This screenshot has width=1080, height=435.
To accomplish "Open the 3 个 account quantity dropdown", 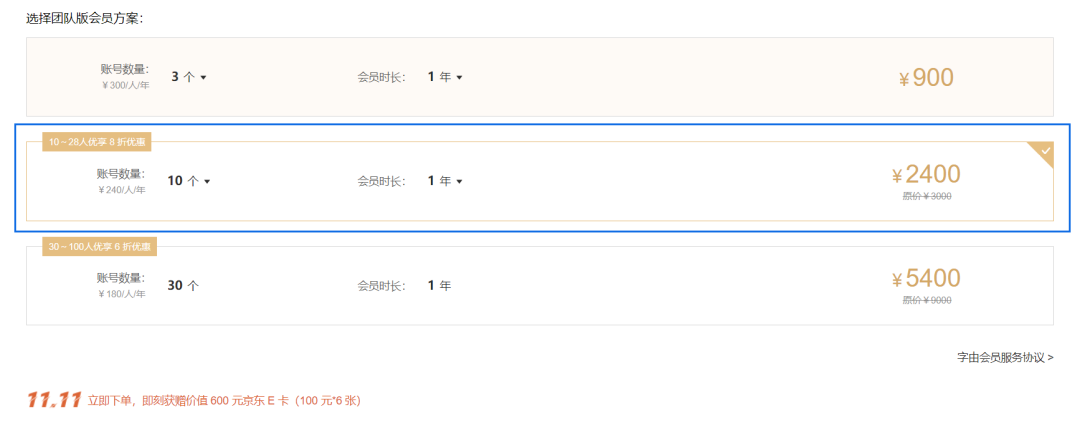I will pyautogui.click(x=188, y=77).
